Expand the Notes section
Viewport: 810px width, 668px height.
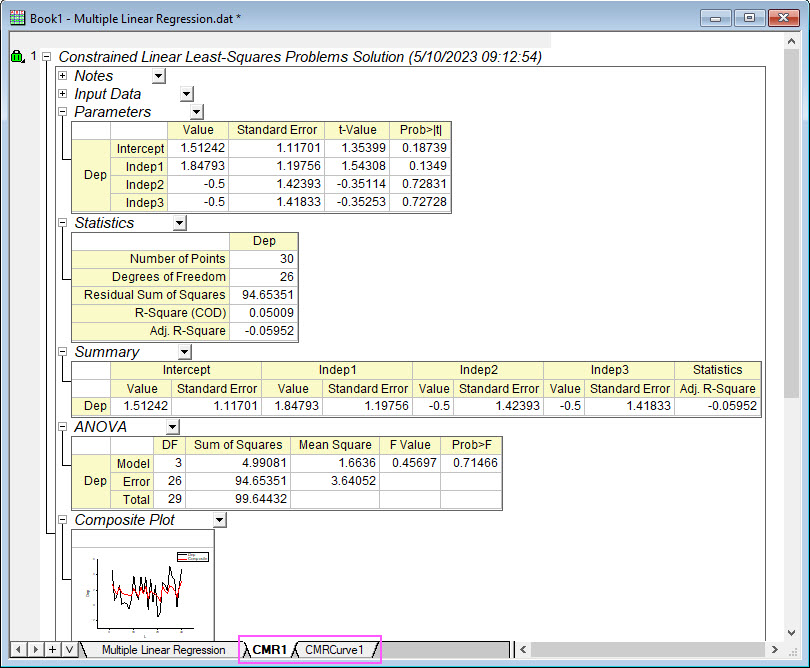coord(61,75)
